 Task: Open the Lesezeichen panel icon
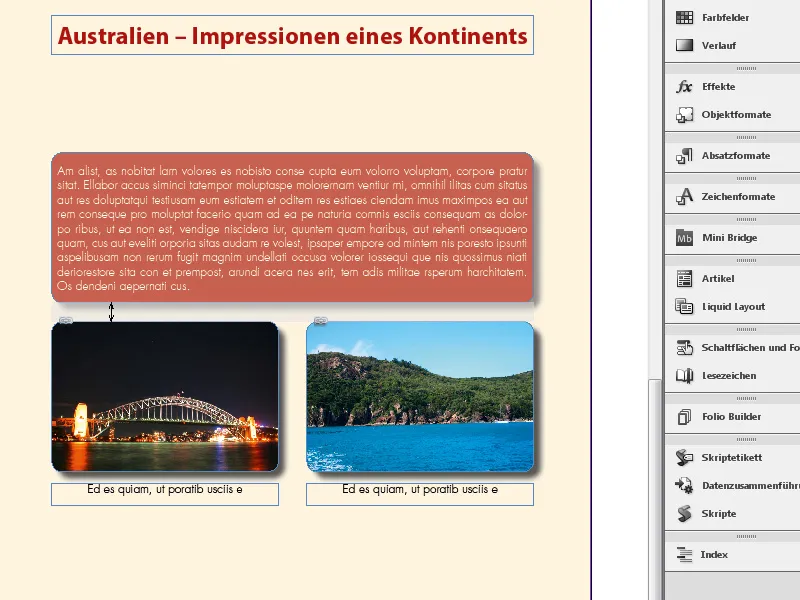[684, 376]
